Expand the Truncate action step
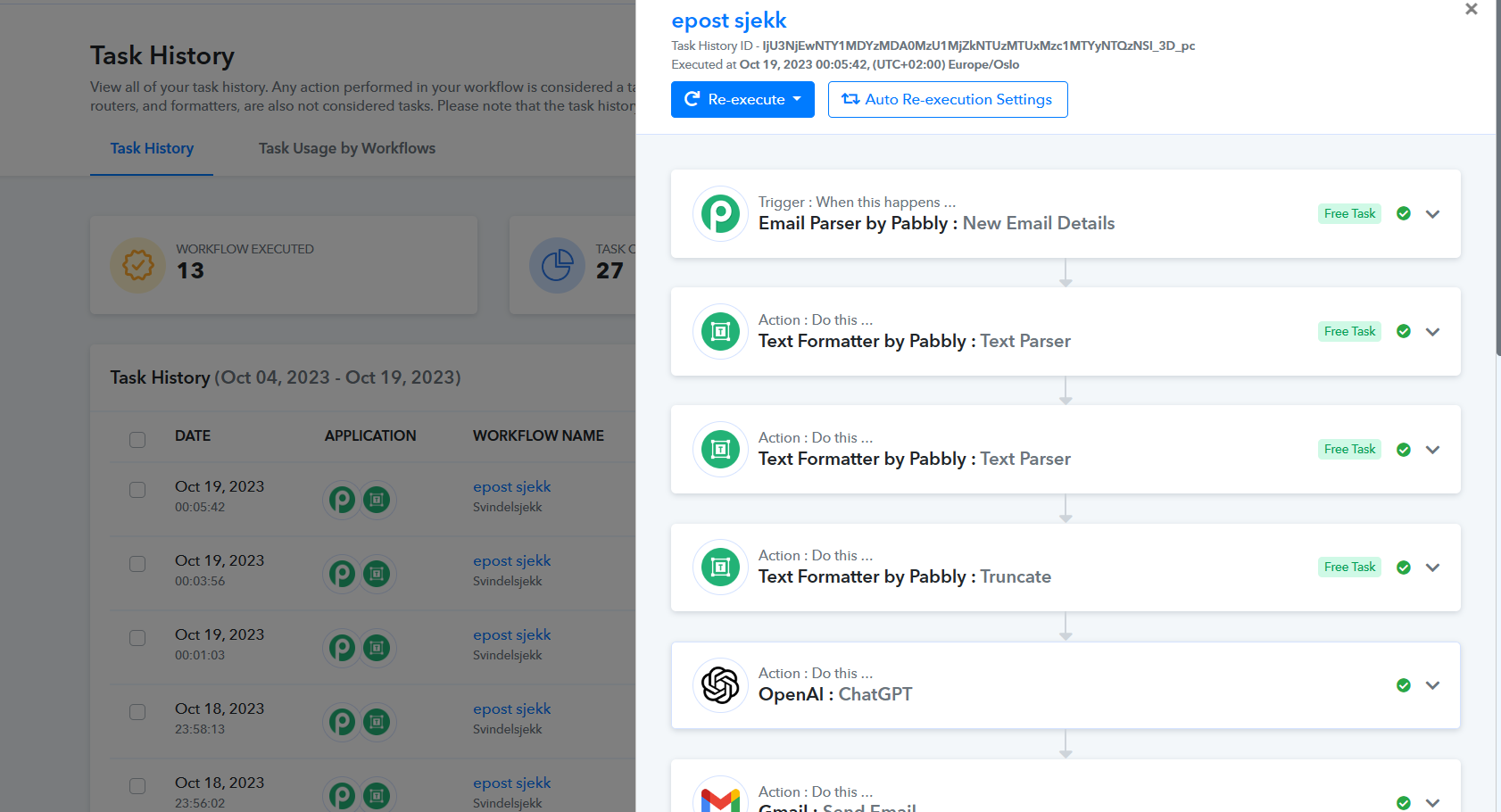This screenshot has width=1501, height=812. (1433, 568)
